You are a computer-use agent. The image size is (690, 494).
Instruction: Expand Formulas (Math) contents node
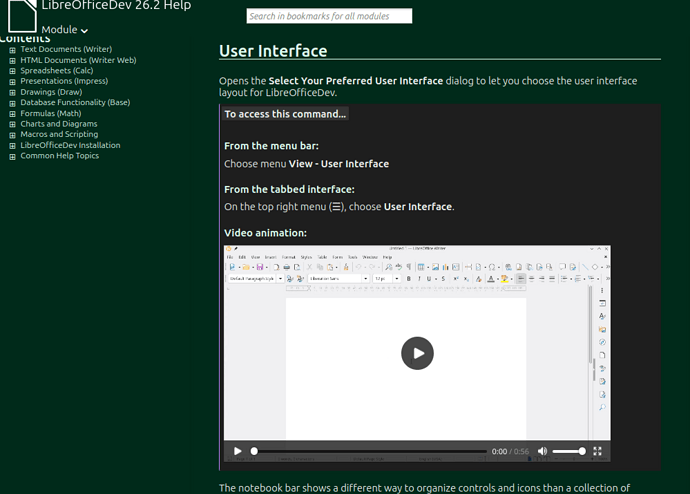click(x=12, y=113)
